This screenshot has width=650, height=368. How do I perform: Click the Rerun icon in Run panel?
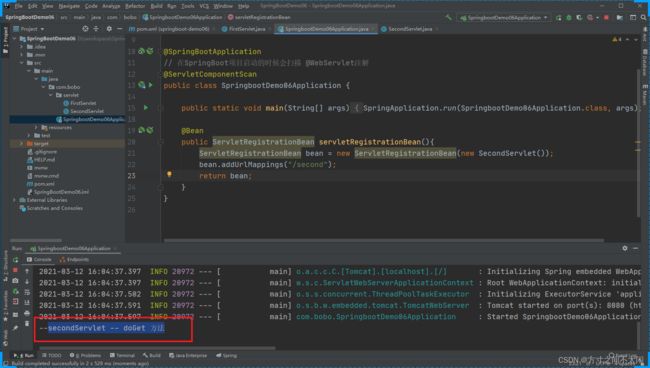point(16,260)
